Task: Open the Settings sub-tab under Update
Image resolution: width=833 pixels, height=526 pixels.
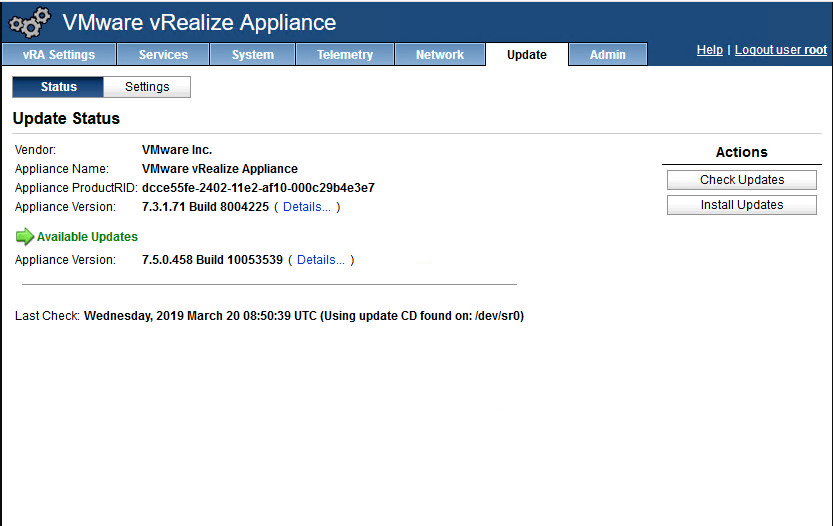Action: 147,87
